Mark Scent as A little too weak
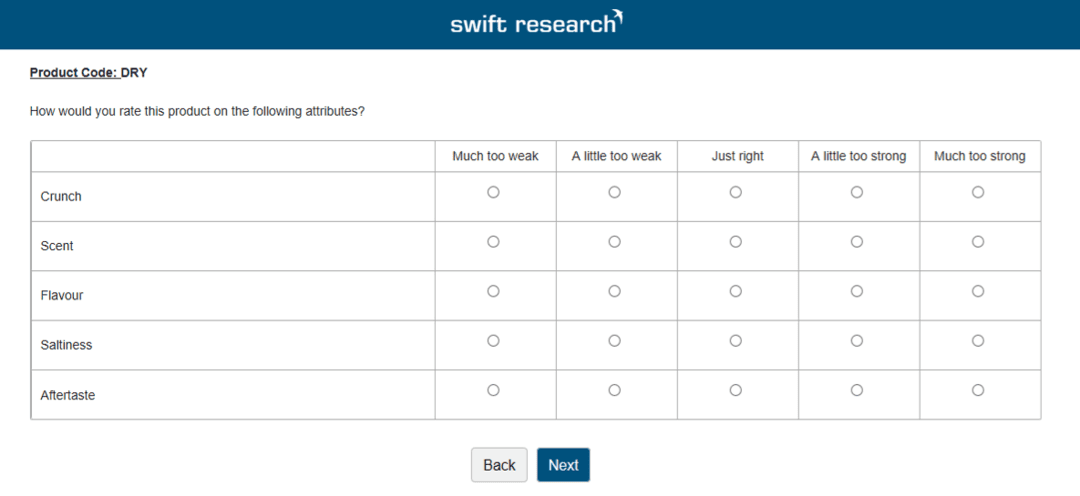This screenshot has width=1080, height=496. tap(615, 241)
